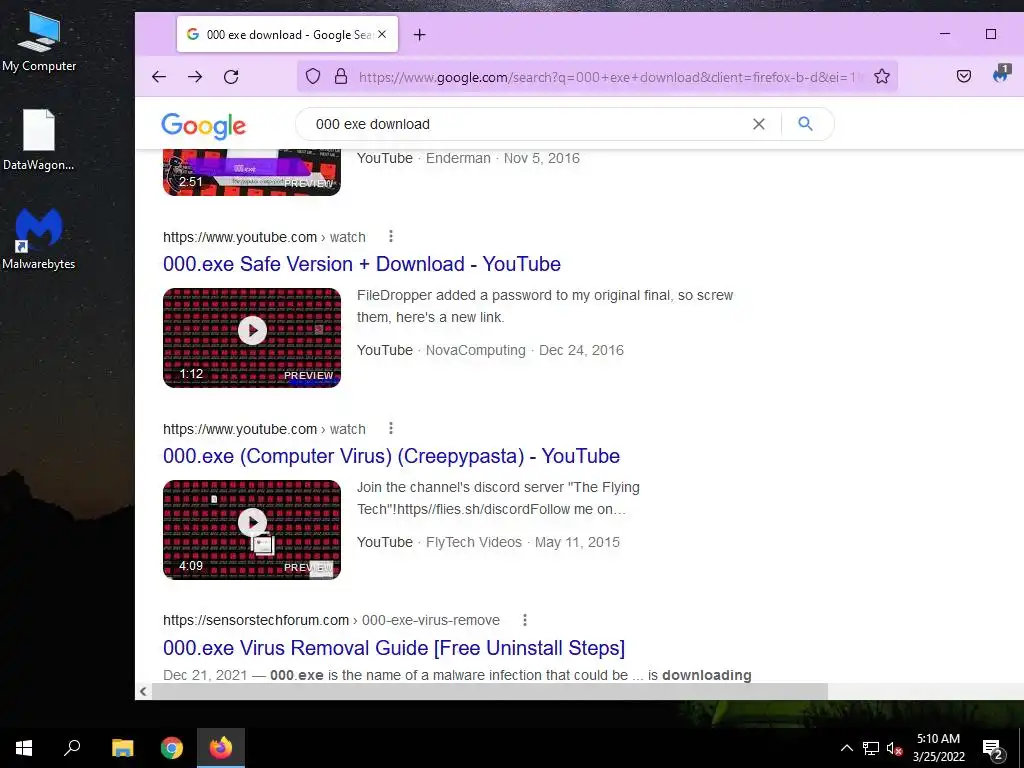Image resolution: width=1024 pixels, height=768 pixels.
Task: Click the Google search box text
Action: coord(373,124)
